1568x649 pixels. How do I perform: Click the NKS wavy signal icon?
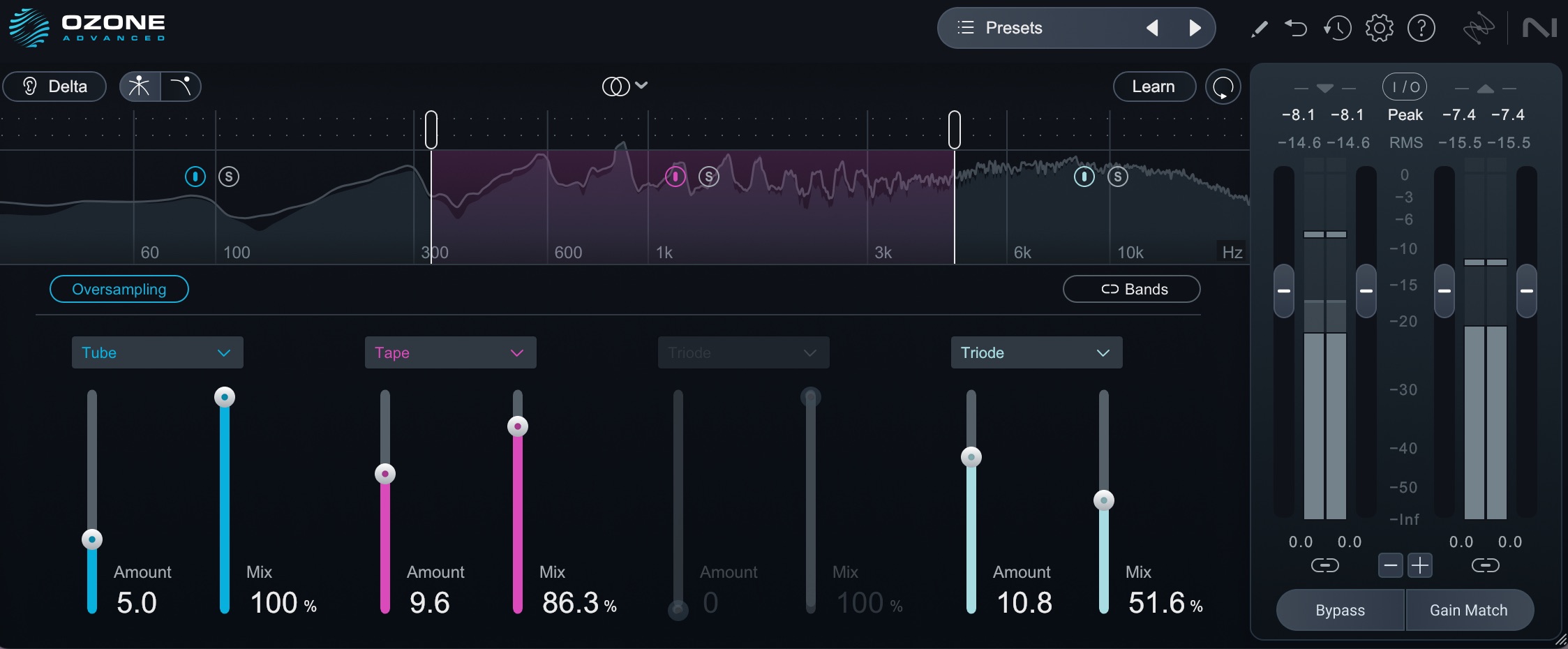pos(1479,28)
